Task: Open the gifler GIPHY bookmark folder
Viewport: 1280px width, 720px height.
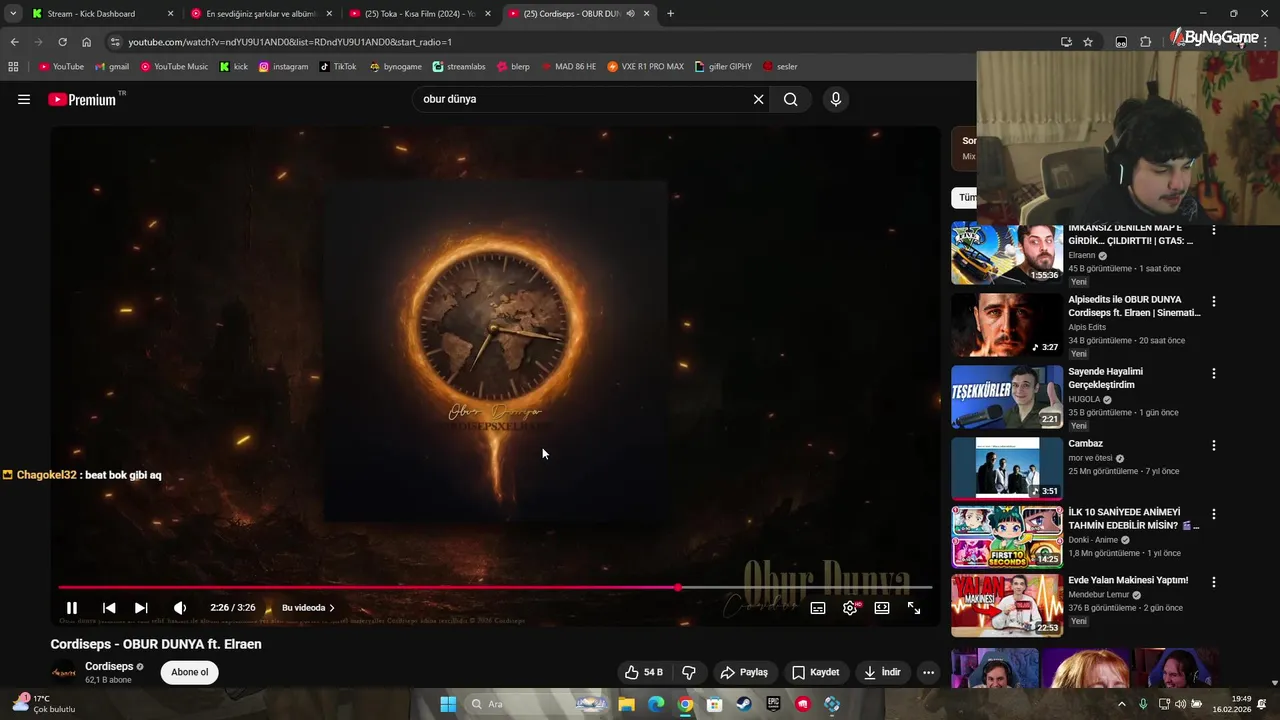Action: click(723, 66)
